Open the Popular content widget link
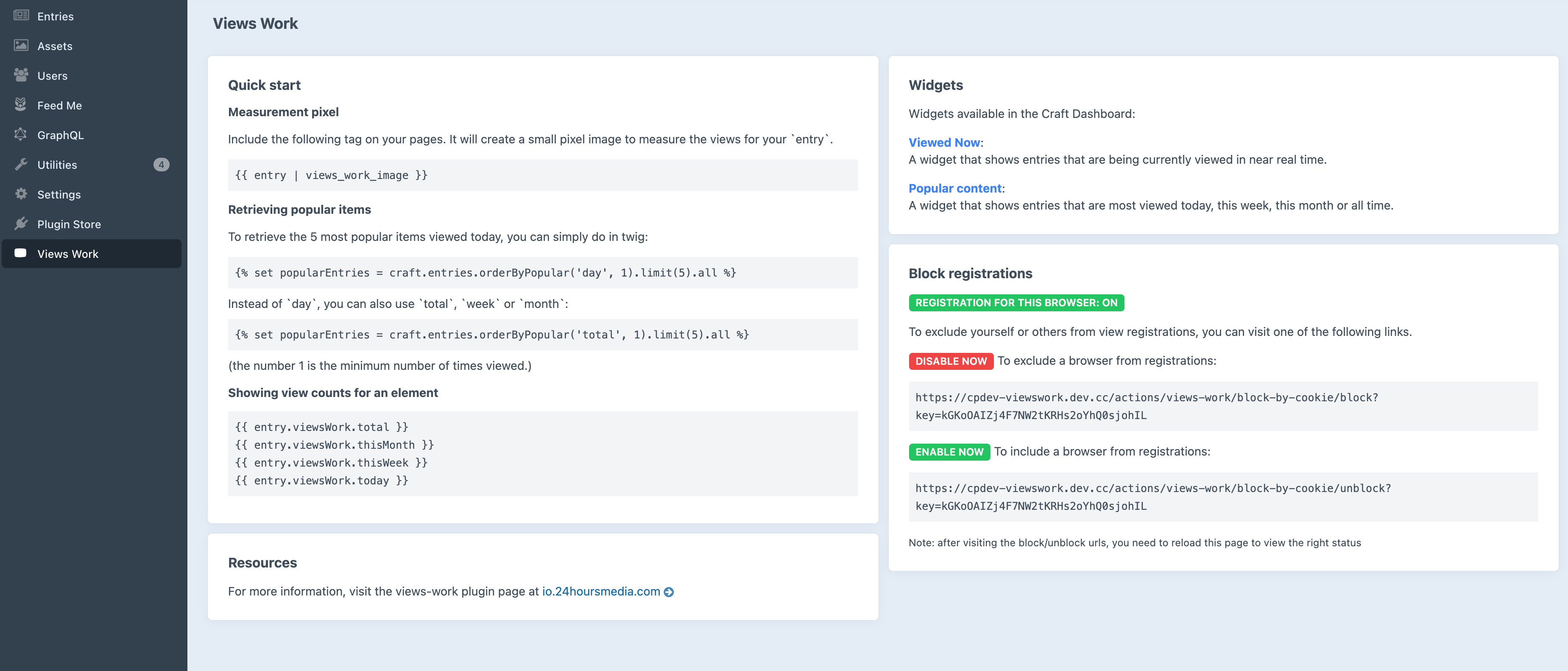Screen dimensions: 1568x671 tap(954, 188)
